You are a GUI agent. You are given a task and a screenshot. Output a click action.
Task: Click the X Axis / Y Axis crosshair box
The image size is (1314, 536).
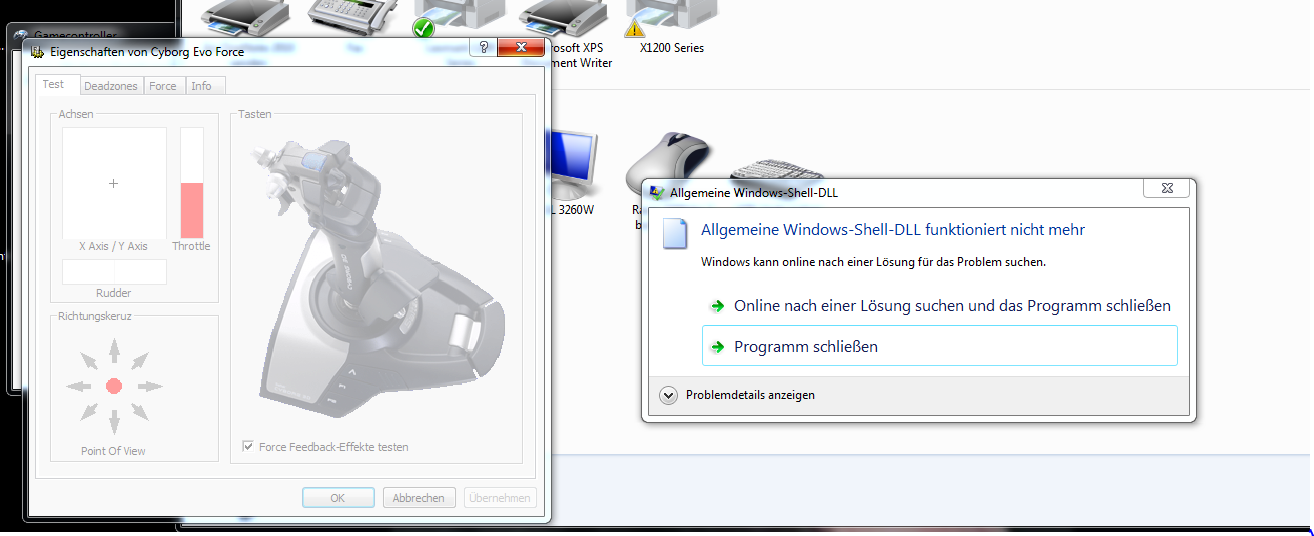(114, 183)
